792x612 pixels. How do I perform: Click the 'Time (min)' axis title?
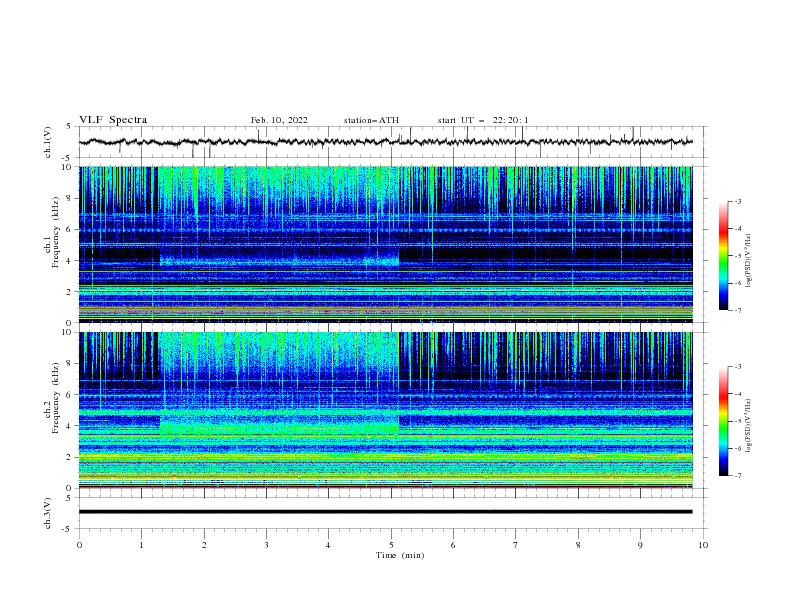[x=400, y=555]
